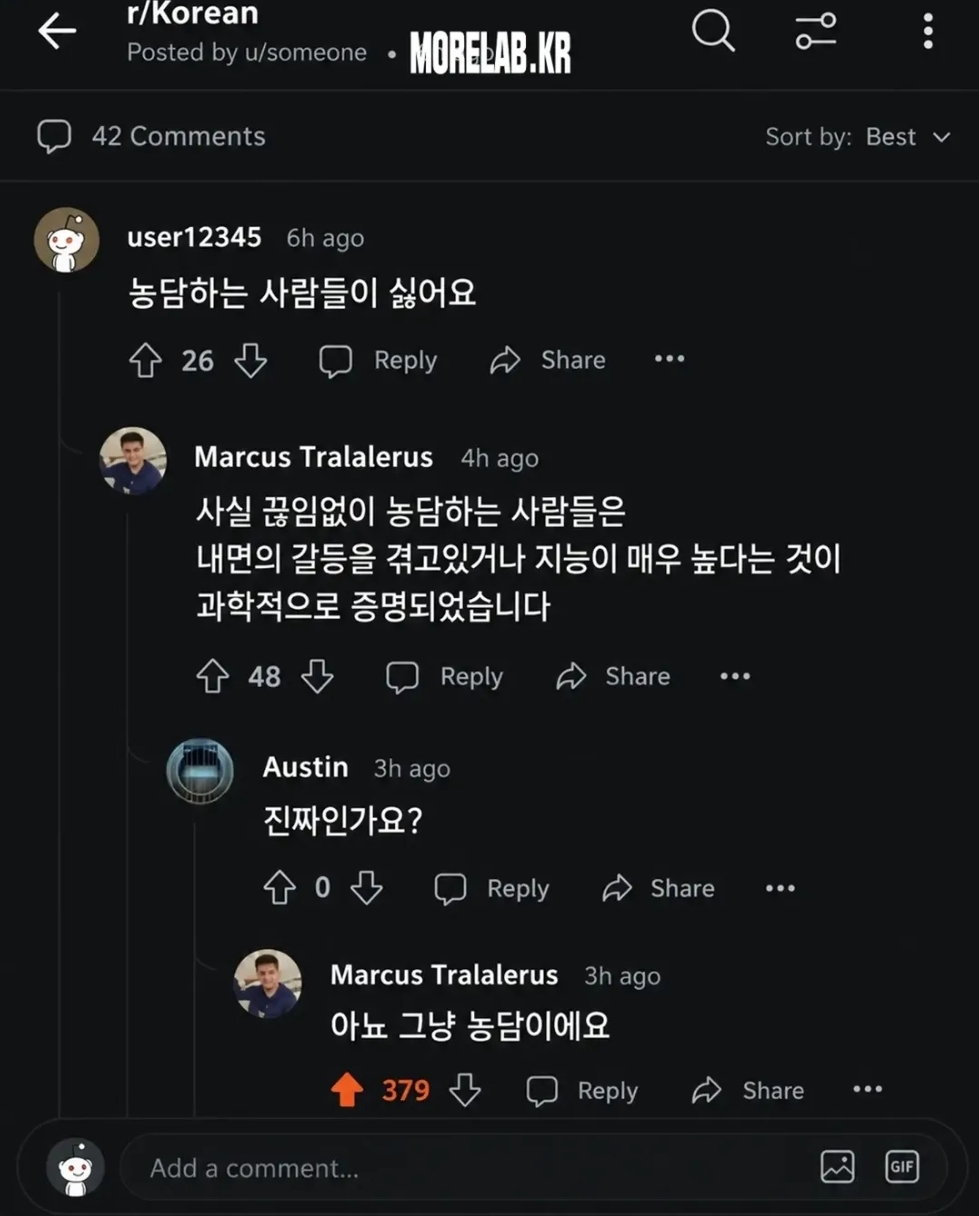Screen dimensions: 979x1216
Task: Open the u/someone poster link
Action: [306, 53]
